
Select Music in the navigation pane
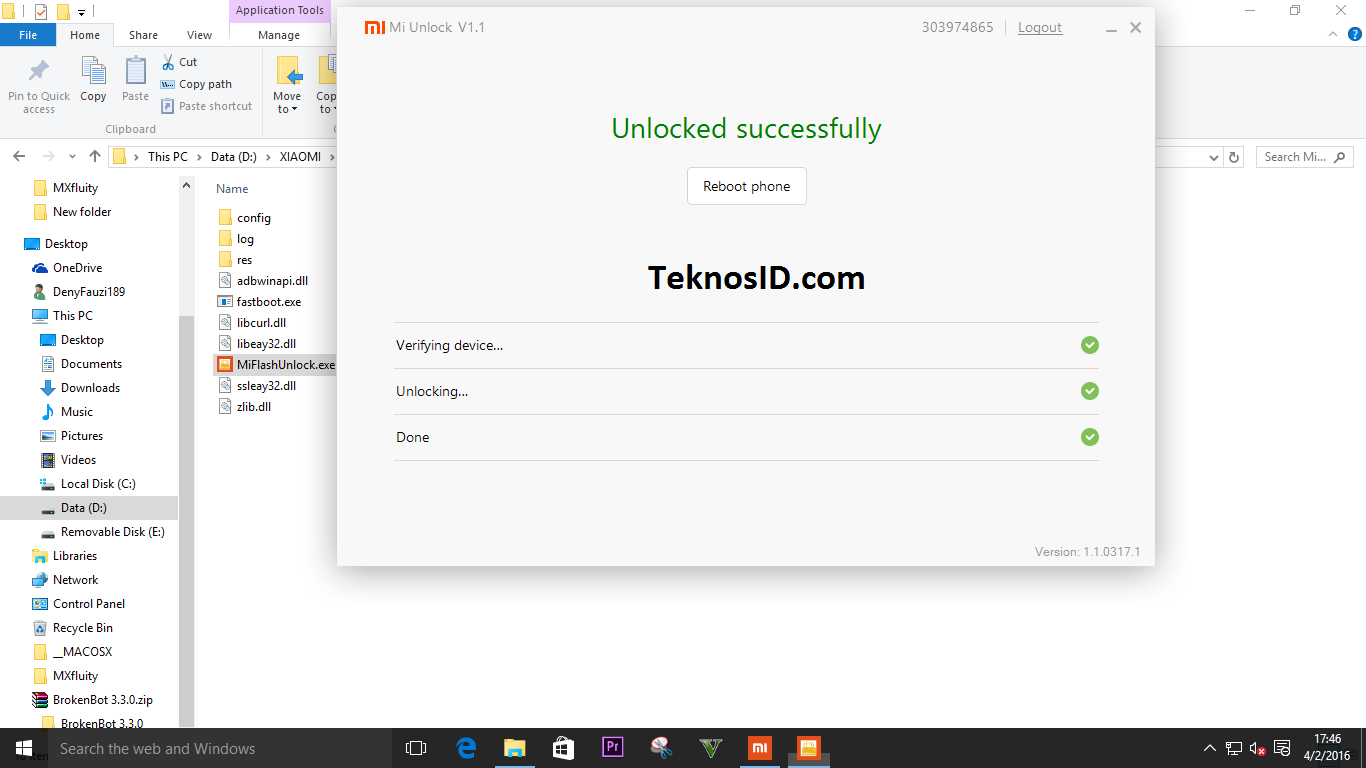tap(66, 412)
